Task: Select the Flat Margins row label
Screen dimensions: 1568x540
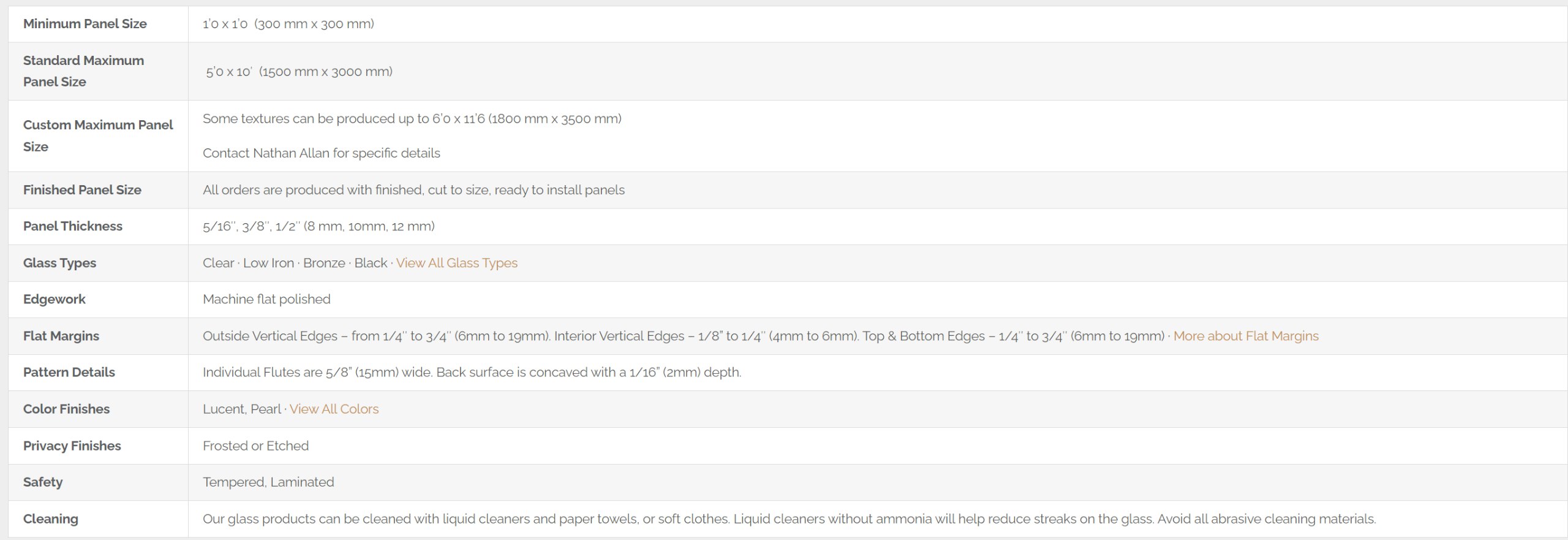Action: pyautogui.click(x=61, y=336)
